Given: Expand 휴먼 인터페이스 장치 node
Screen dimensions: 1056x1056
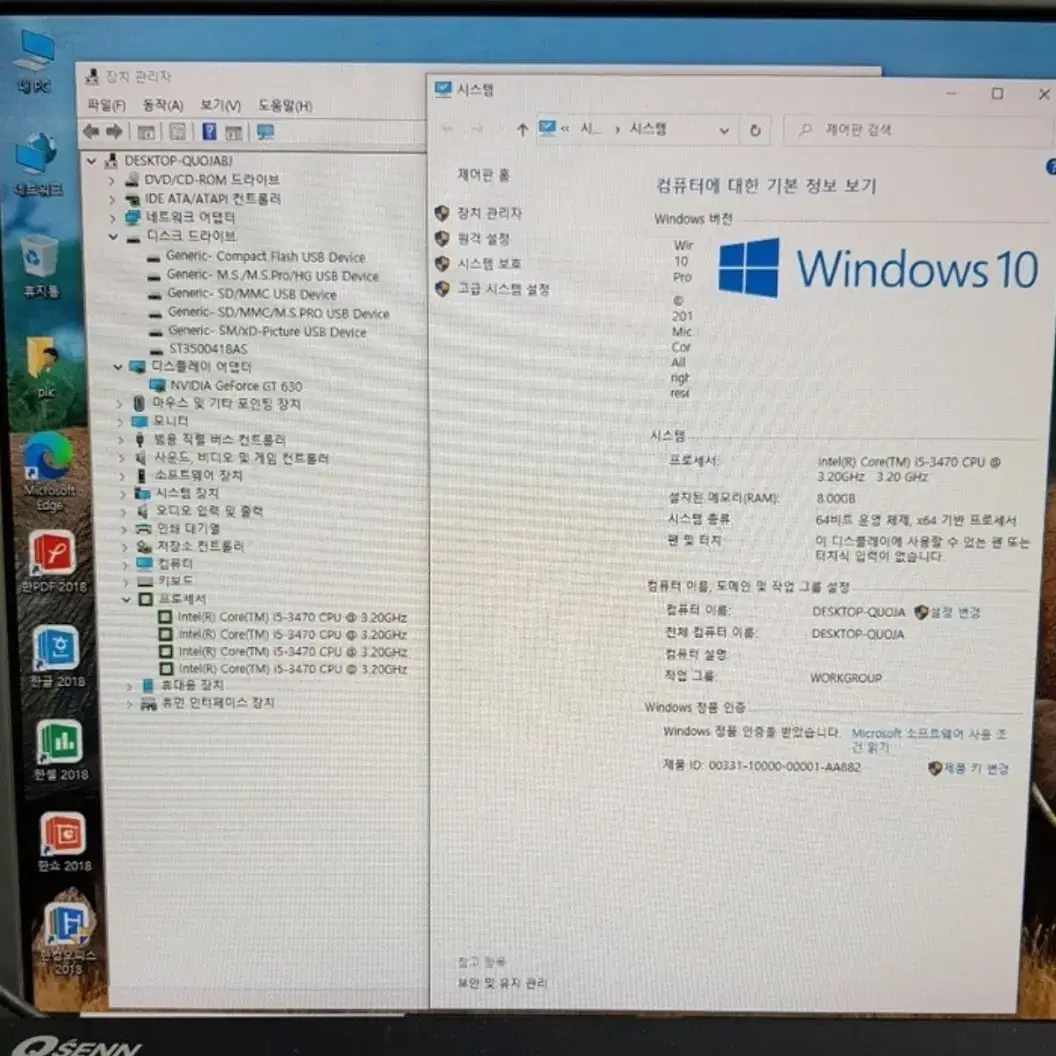Looking at the screenshot, I should [x=129, y=704].
